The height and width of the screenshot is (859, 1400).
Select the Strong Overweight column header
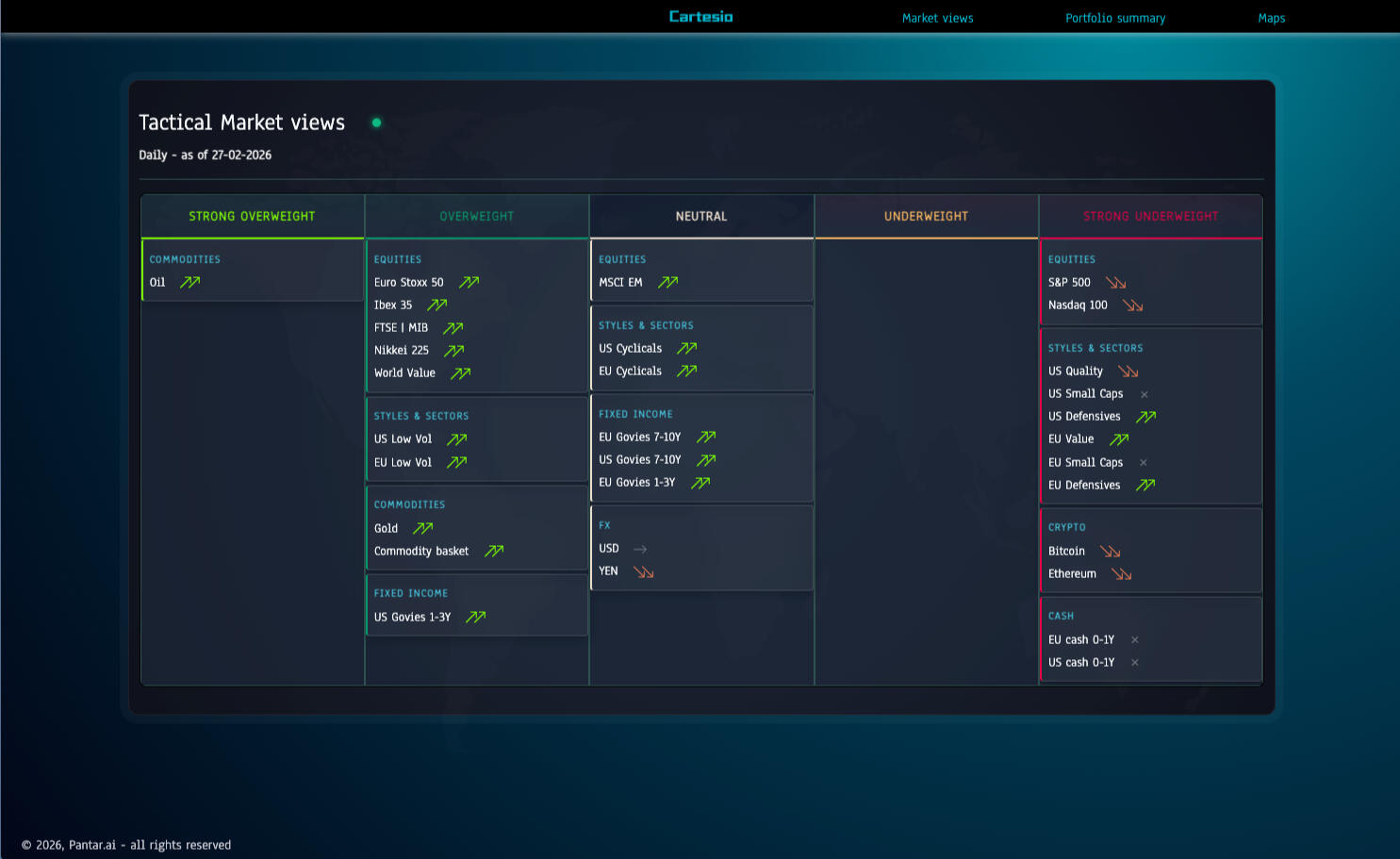coord(252,216)
